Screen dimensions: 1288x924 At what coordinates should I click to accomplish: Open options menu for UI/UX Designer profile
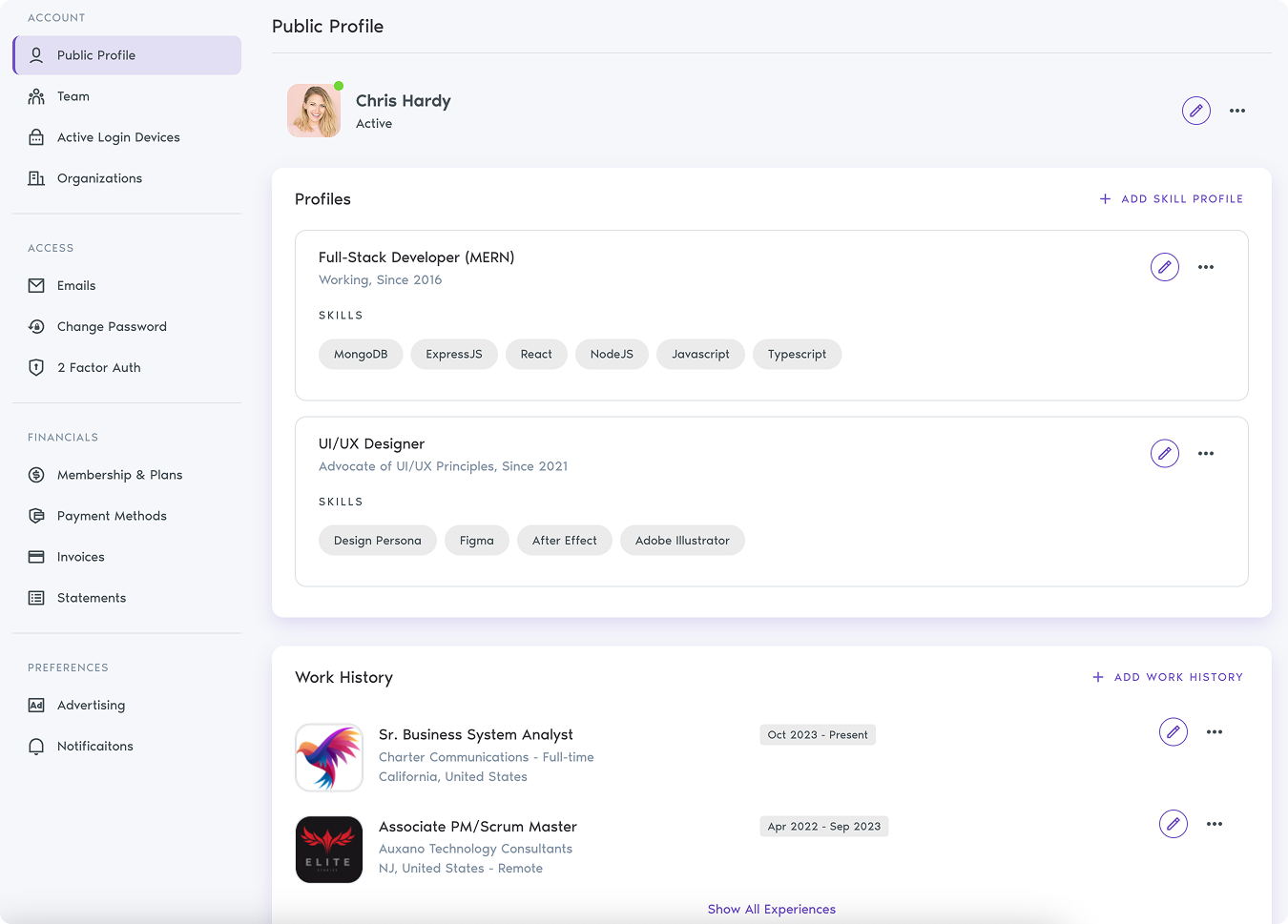coord(1206,453)
